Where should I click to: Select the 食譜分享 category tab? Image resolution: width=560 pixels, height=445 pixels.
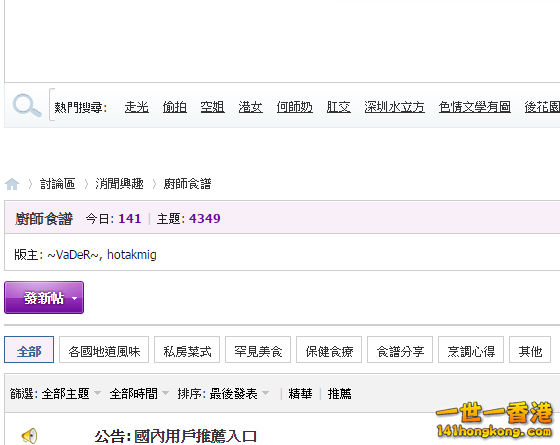(400, 350)
